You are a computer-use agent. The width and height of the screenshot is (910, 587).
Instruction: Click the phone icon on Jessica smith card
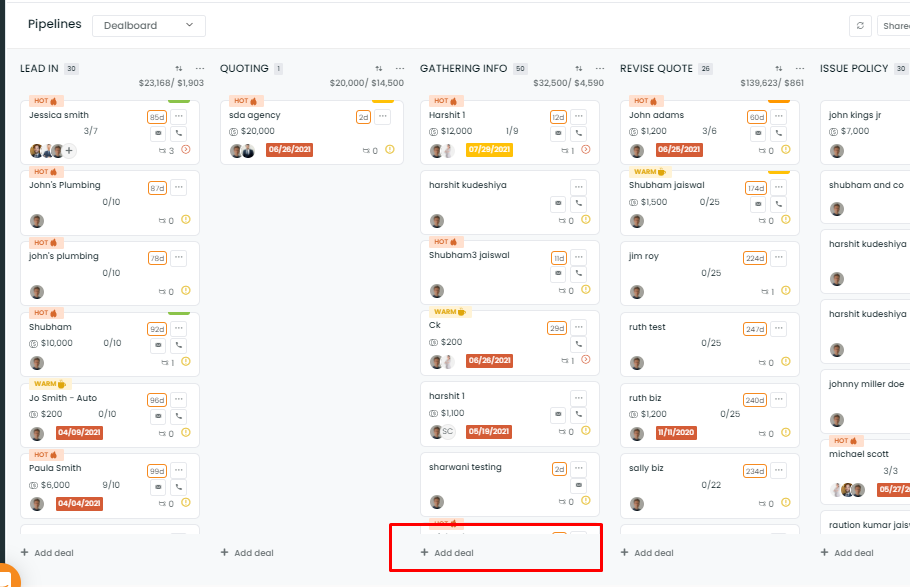tap(179, 134)
